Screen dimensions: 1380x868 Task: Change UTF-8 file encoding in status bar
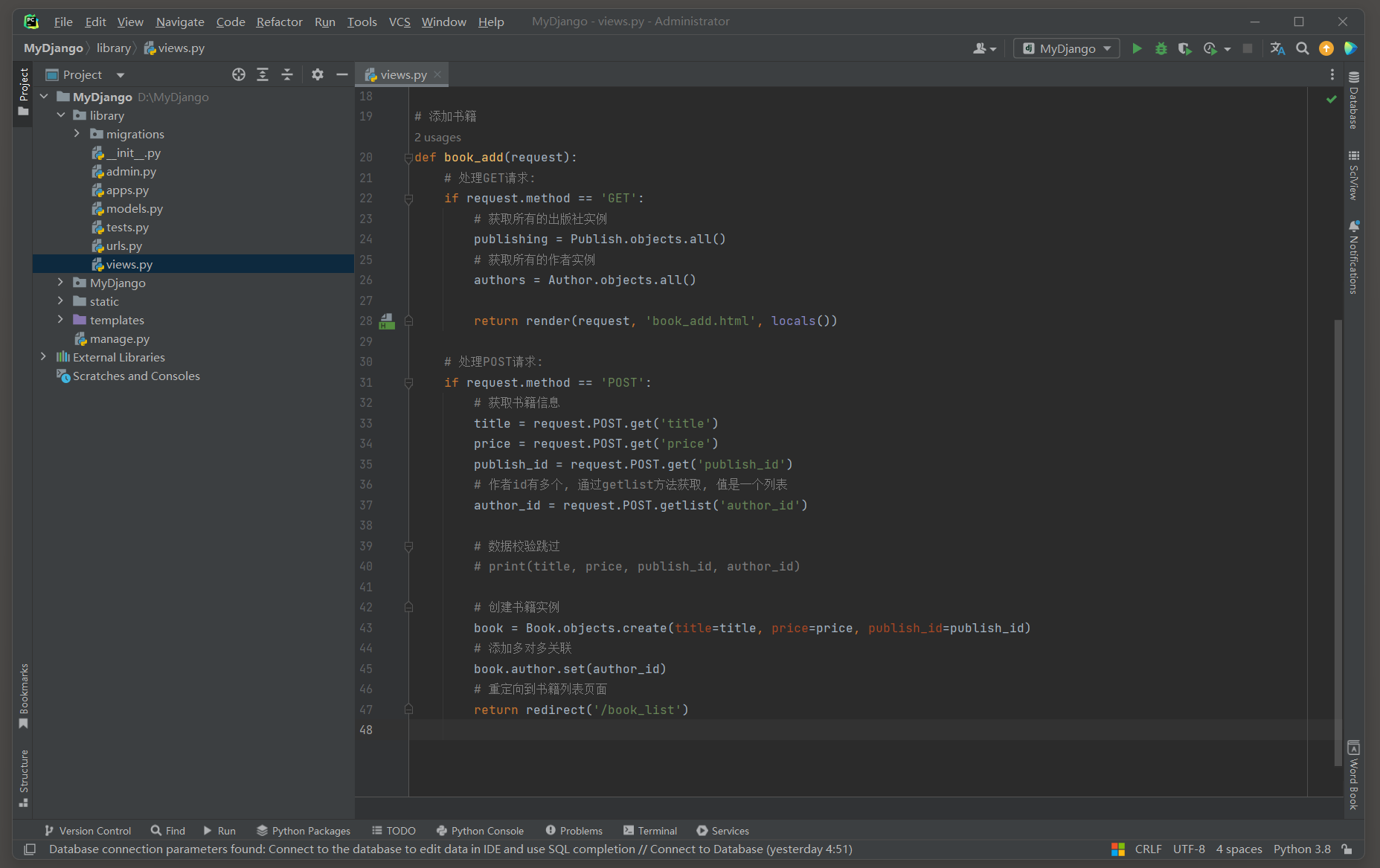tap(1189, 849)
